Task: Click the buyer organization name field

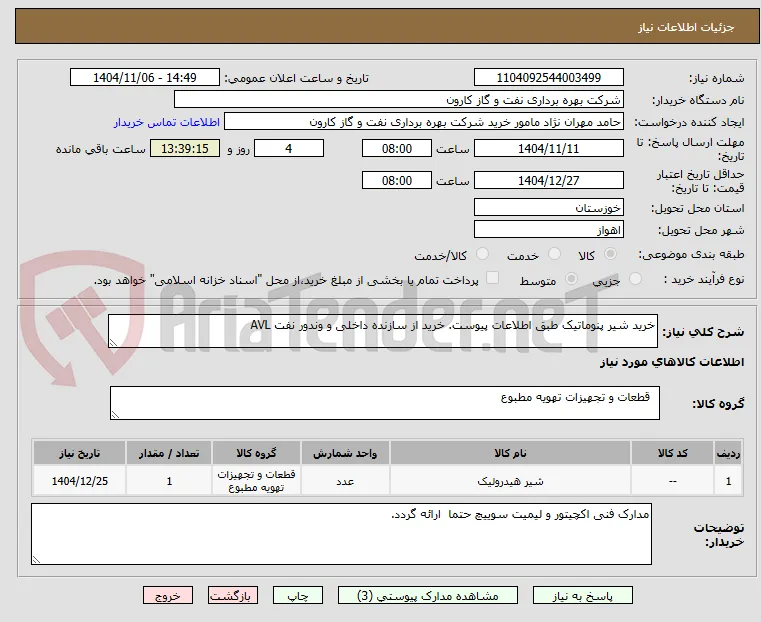Action: 399,99
